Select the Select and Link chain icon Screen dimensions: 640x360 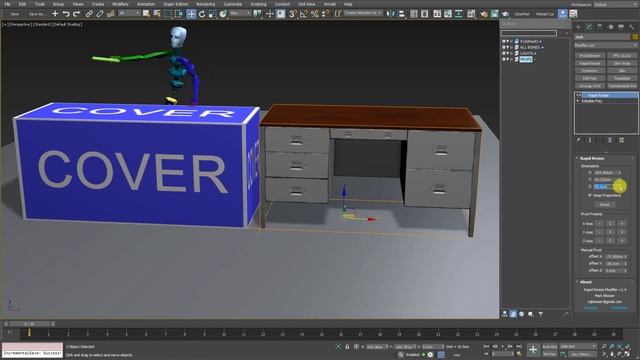pyautogui.click(x=89, y=14)
